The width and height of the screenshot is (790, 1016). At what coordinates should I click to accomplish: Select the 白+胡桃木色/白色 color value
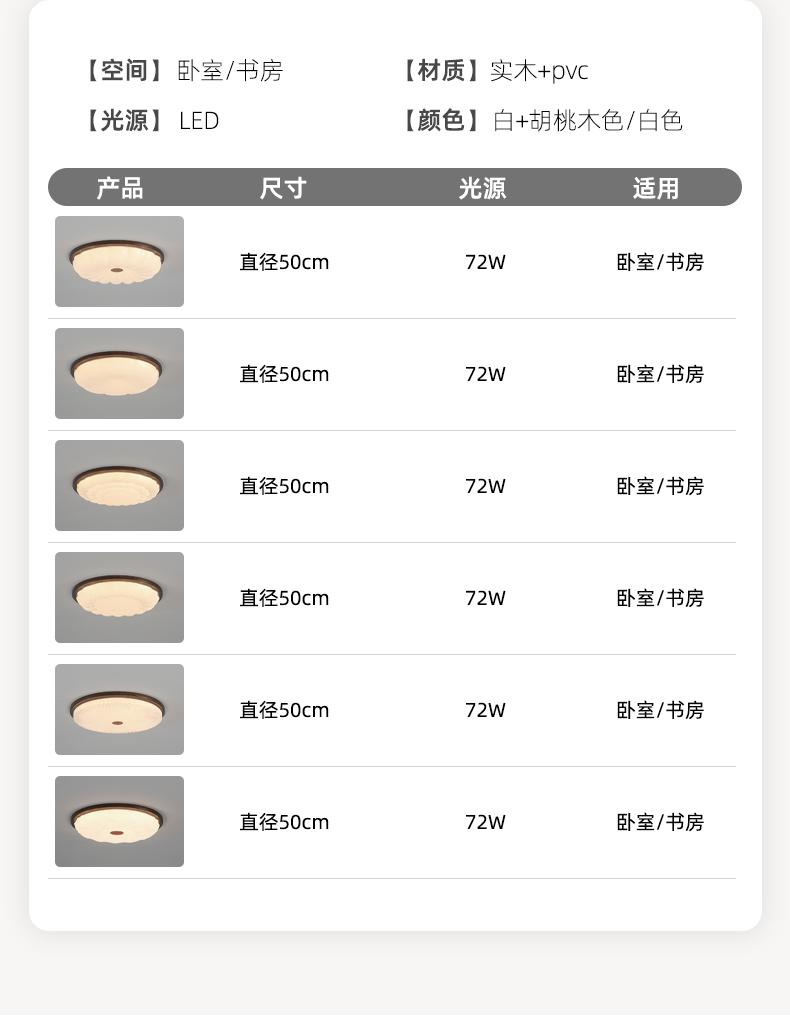click(x=588, y=121)
